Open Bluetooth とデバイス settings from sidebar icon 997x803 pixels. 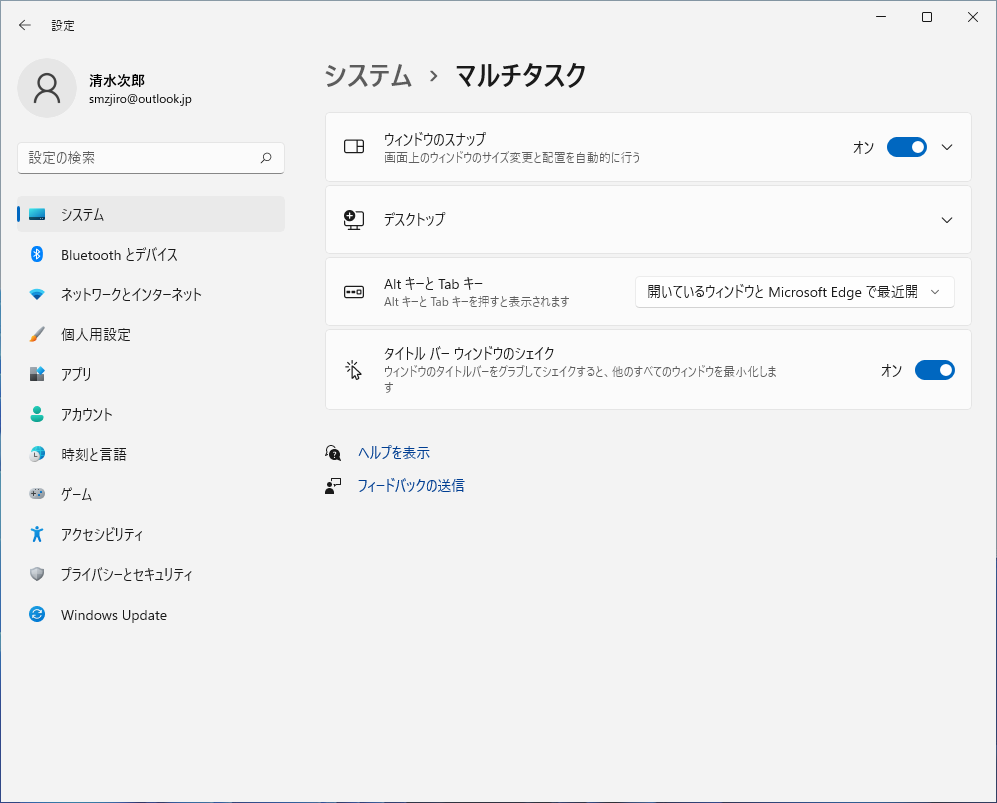coord(37,255)
